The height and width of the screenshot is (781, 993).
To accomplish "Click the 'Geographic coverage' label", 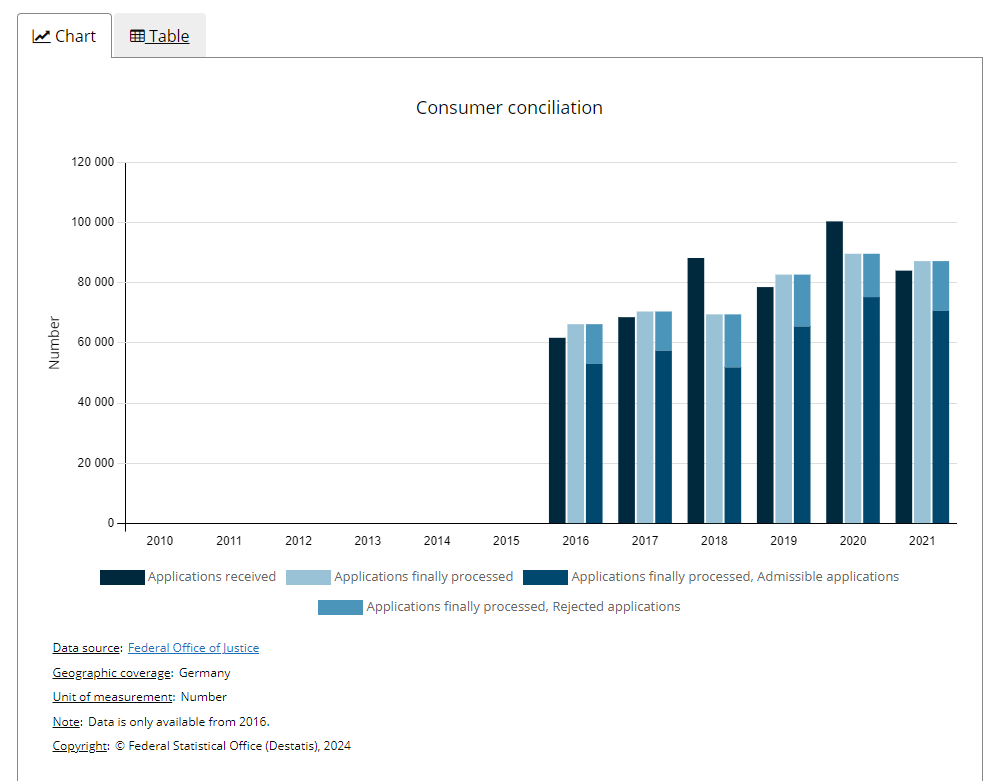I will (x=113, y=673).
